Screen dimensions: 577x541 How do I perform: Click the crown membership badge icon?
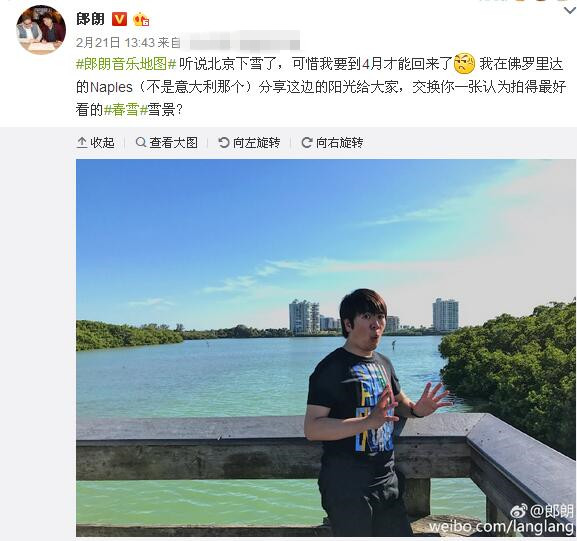(141, 20)
